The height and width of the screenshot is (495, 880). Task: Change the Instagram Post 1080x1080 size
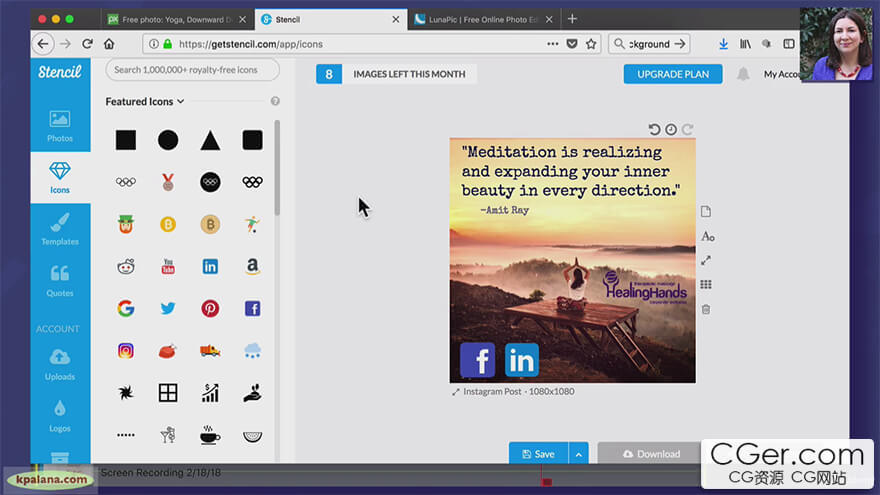513,391
